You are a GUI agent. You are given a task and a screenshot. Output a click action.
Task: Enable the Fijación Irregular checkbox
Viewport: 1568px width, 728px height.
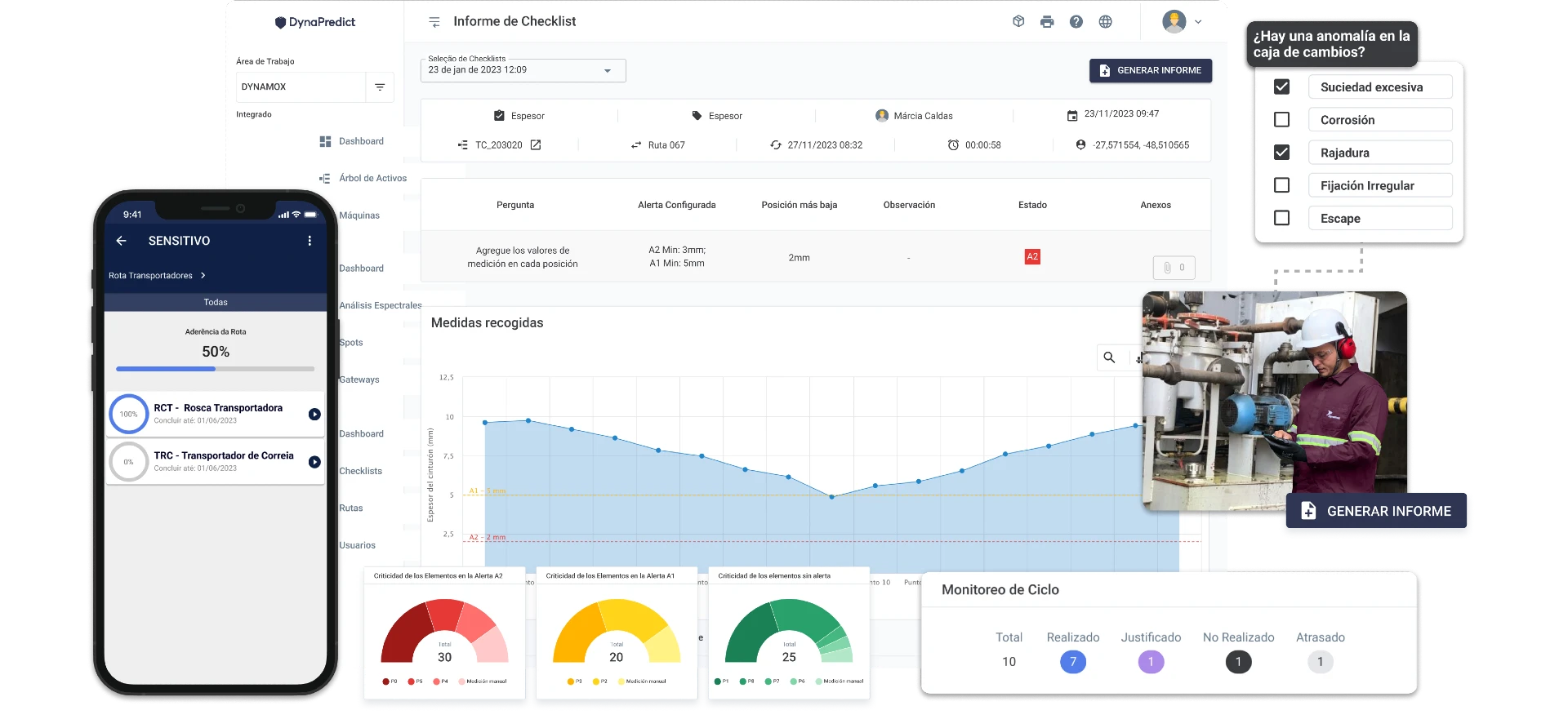point(1281,186)
